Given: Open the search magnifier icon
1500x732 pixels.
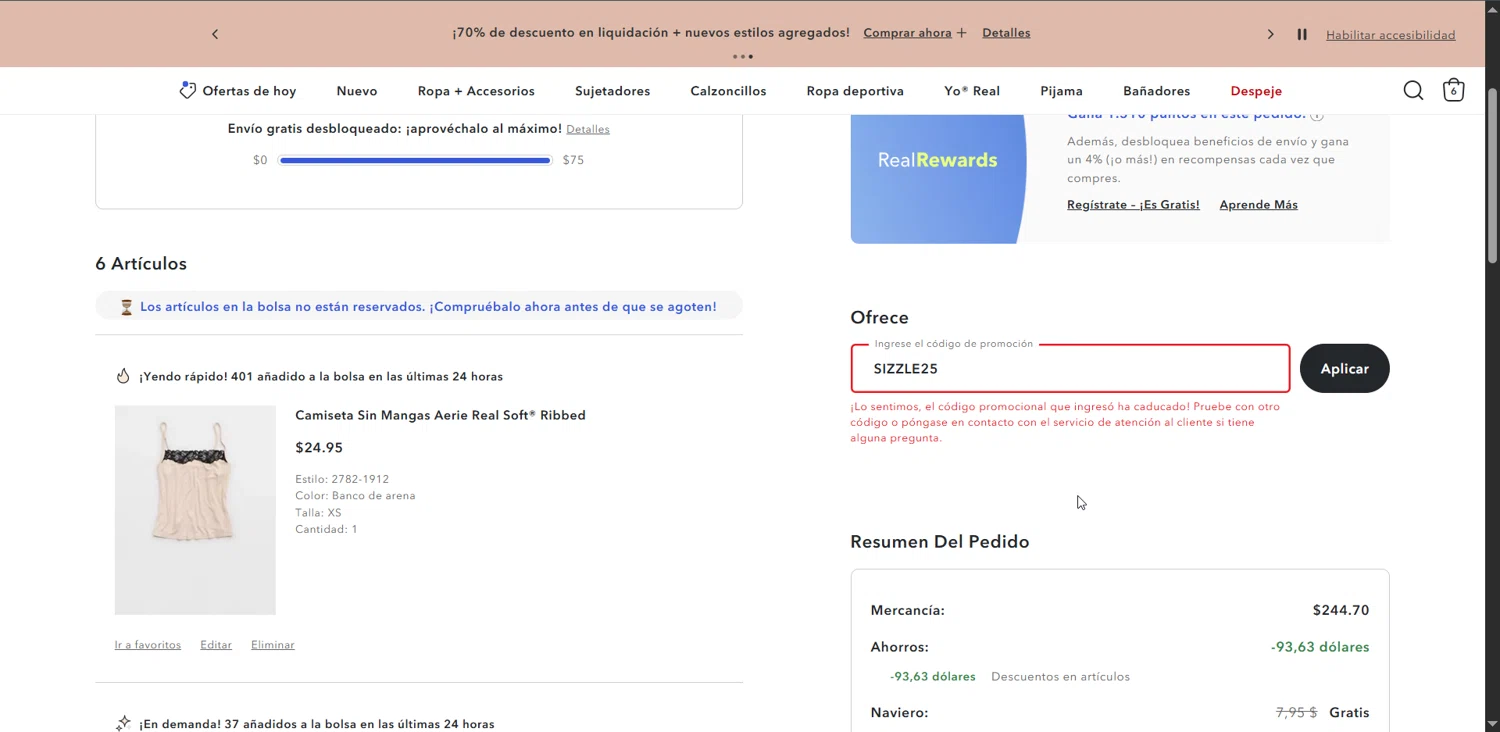Looking at the screenshot, I should coord(1413,91).
